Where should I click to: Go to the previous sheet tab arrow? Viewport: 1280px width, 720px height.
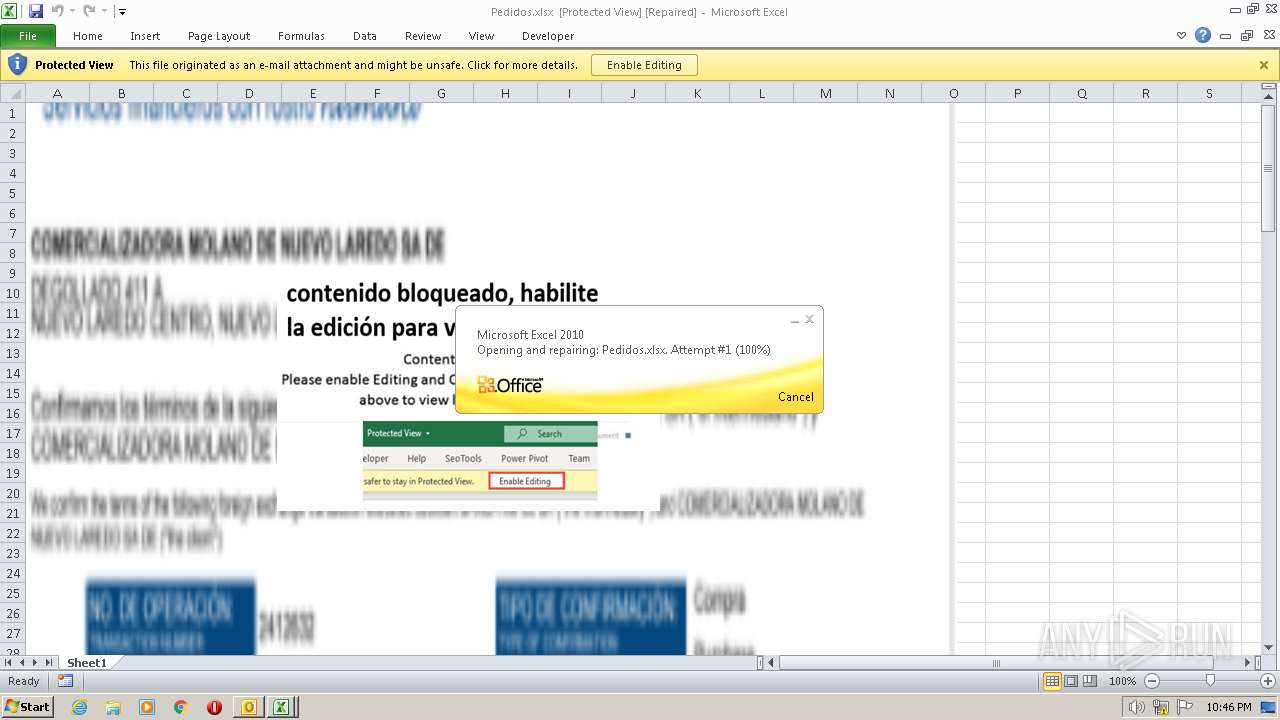(x=22, y=663)
